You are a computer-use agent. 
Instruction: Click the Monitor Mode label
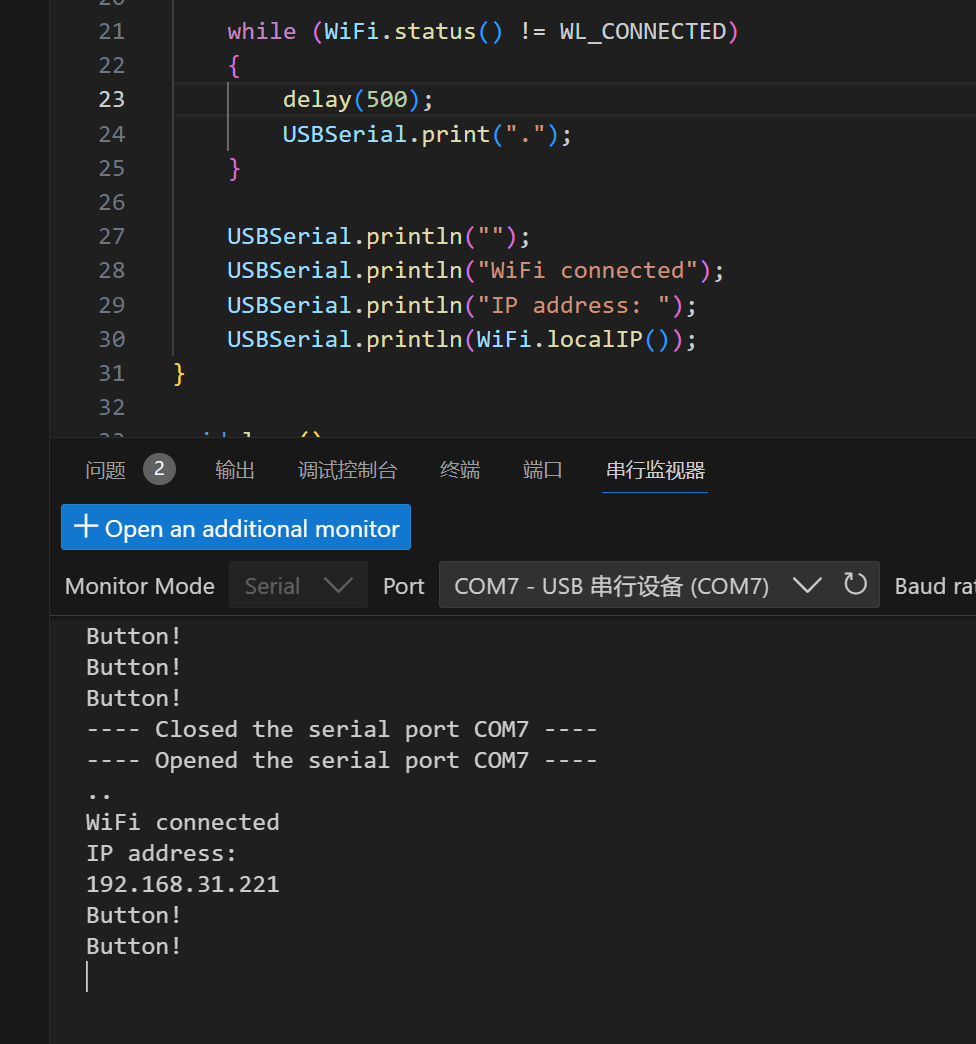pos(140,586)
